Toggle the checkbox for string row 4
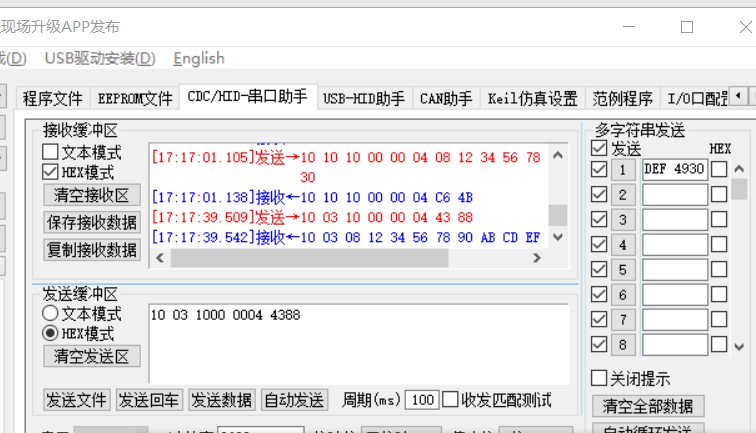The image size is (756, 433). [x=599, y=244]
